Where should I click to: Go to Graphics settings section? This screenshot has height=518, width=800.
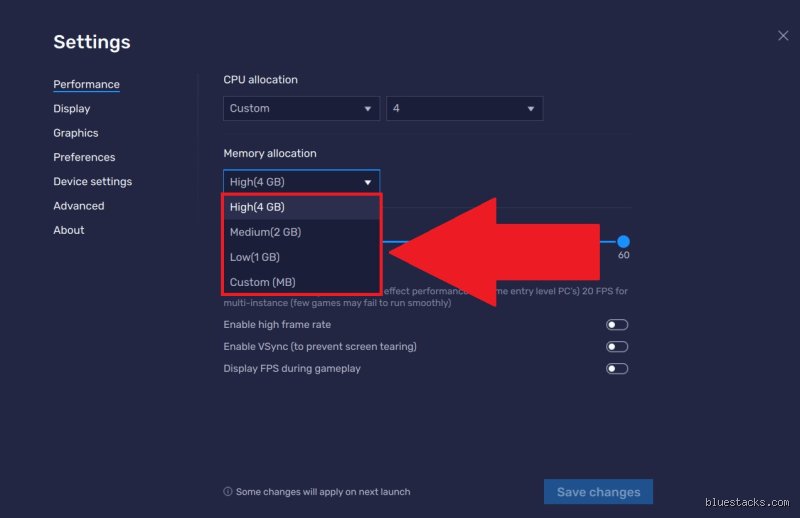(x=76, y=133)
